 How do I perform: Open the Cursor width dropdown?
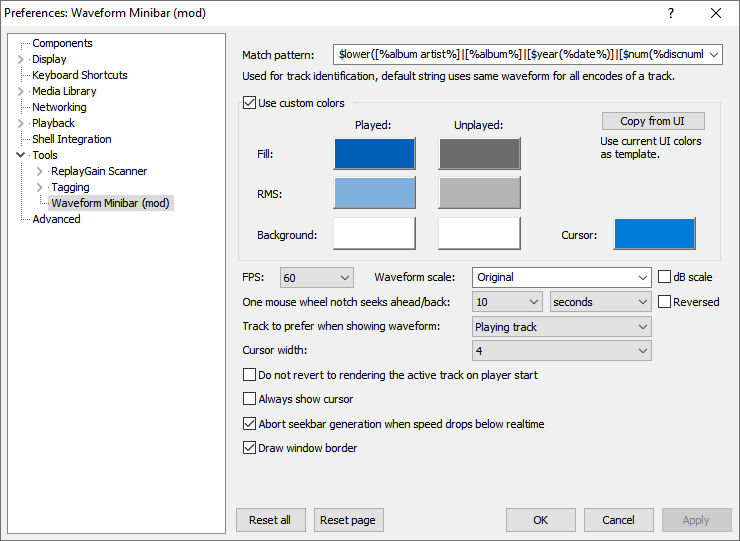click(561, 351)
